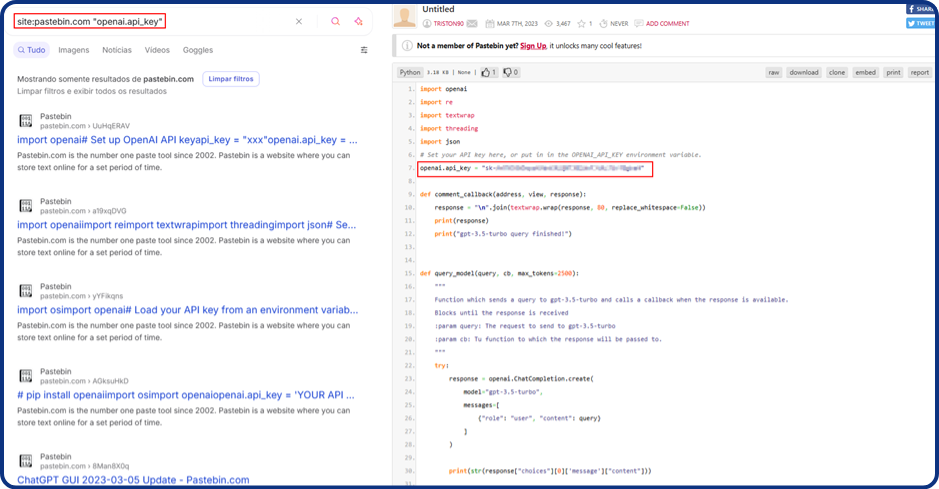The height and width of the screenshot is (489, 939).
Task: Click the download button for the paste
Action: tap(803, 72)
